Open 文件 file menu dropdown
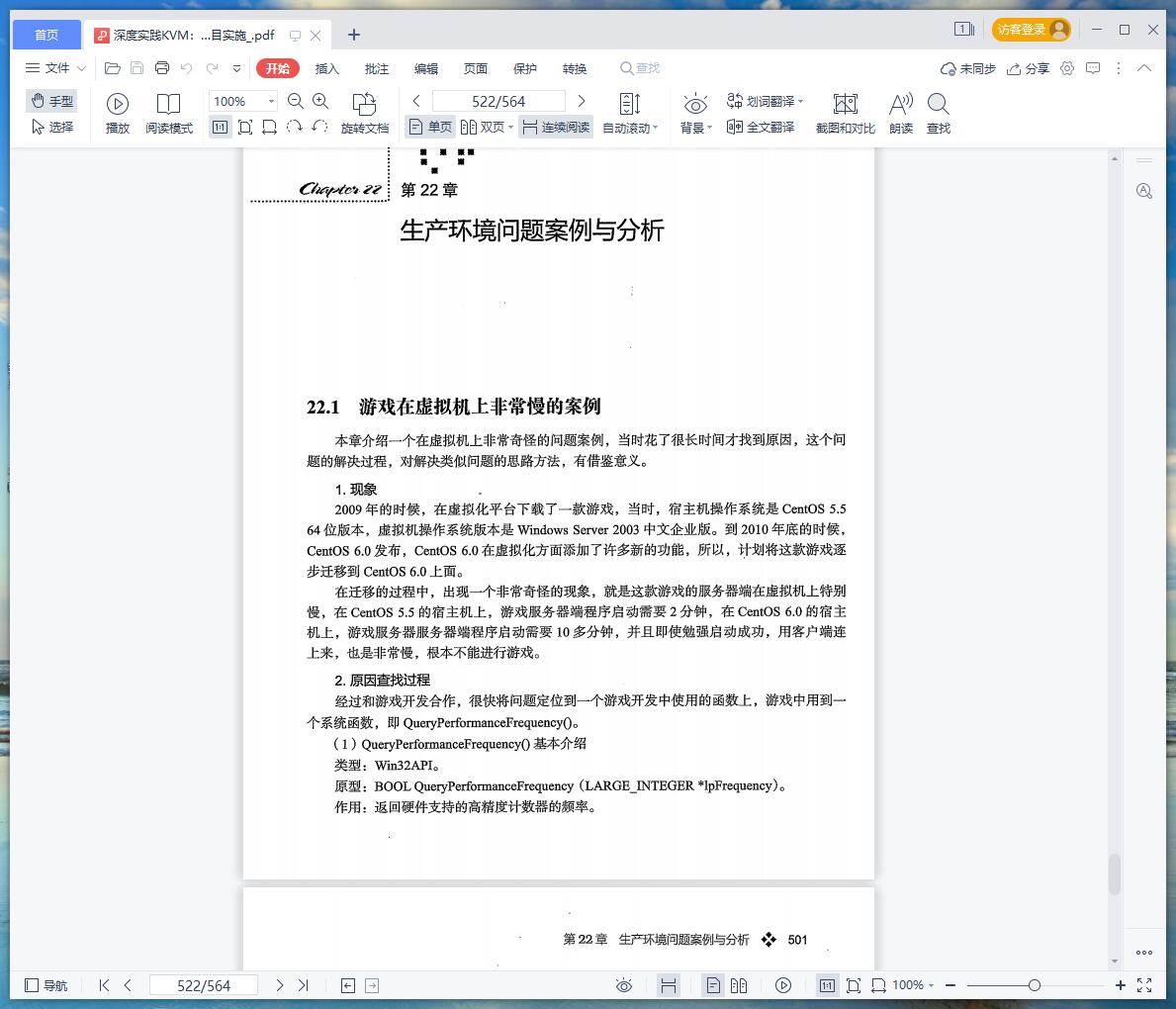The height and width of the screenshot is (1009, 1176). coord(55,68)
